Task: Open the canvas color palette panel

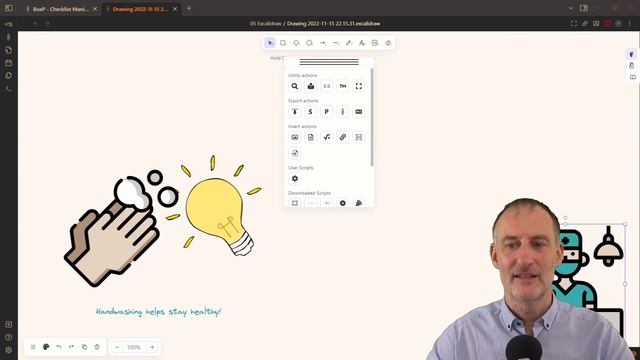Action: click(46, 347)
